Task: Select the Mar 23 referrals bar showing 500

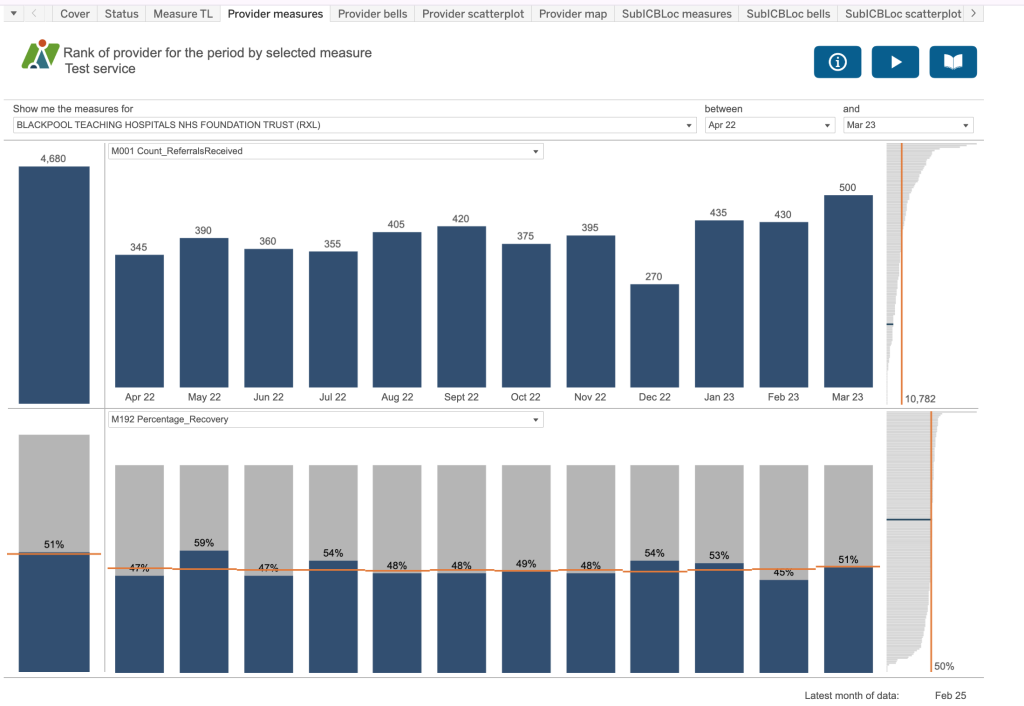Action: pos(848,290)
